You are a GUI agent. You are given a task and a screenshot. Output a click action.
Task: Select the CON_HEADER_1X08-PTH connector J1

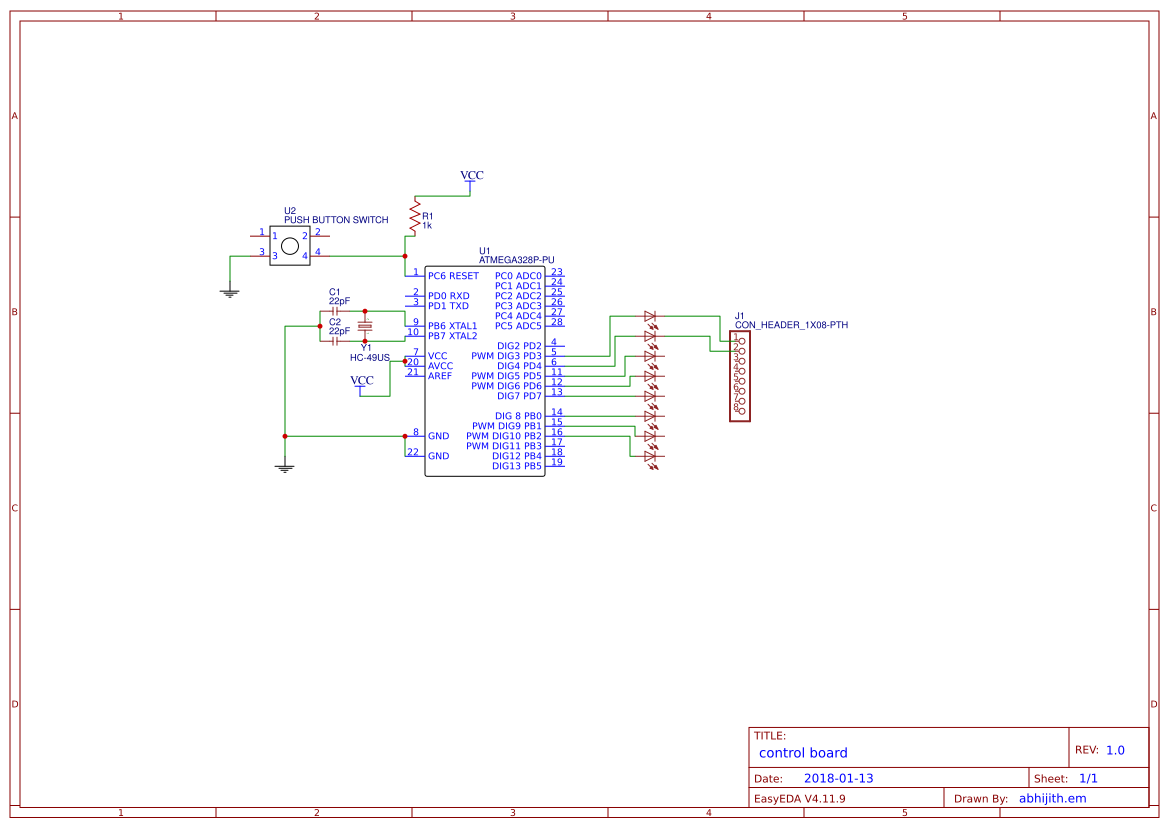(x=740, y=374)
